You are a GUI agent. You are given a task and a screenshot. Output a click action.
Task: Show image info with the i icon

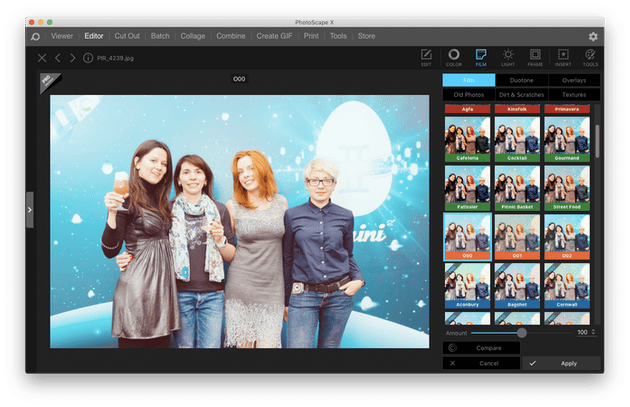[88, 58]
